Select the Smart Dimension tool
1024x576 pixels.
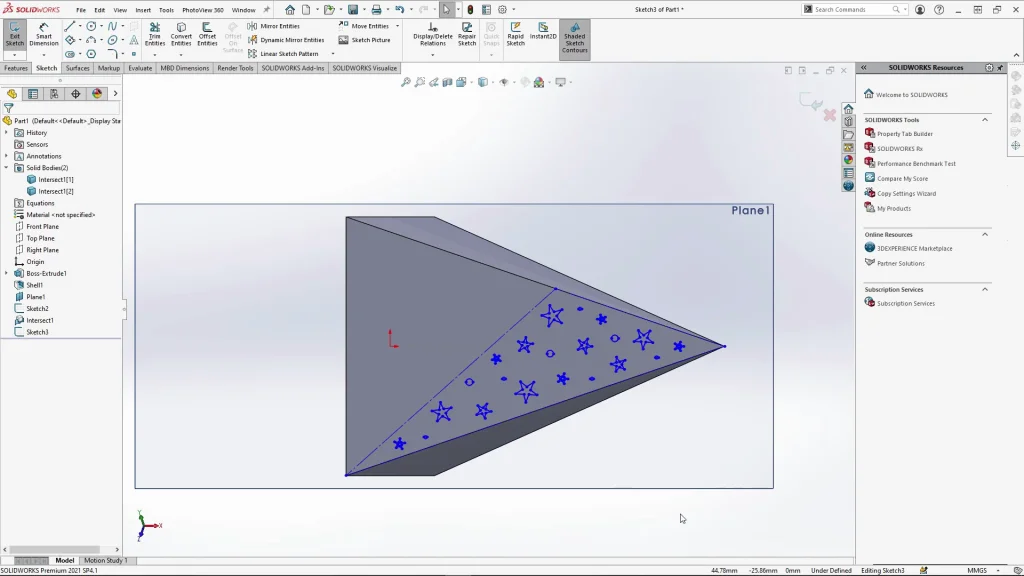[x=43, y=34]
